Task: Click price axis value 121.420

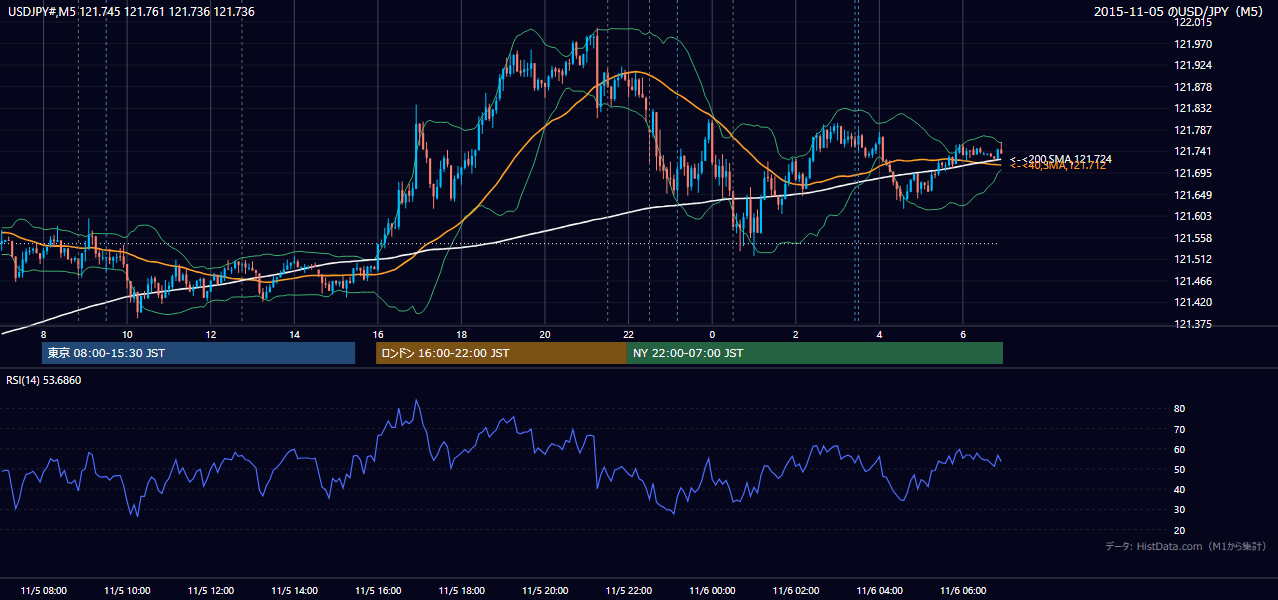Action: click(x=1195, y=302)
